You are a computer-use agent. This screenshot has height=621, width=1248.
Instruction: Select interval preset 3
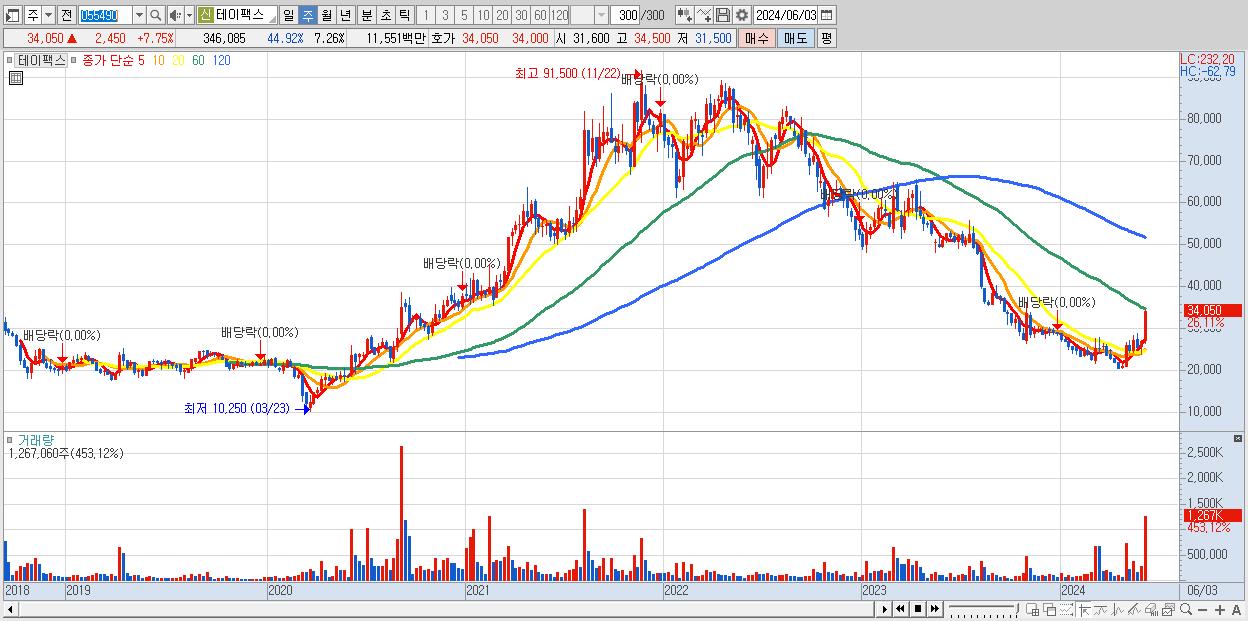coord(445,15)
